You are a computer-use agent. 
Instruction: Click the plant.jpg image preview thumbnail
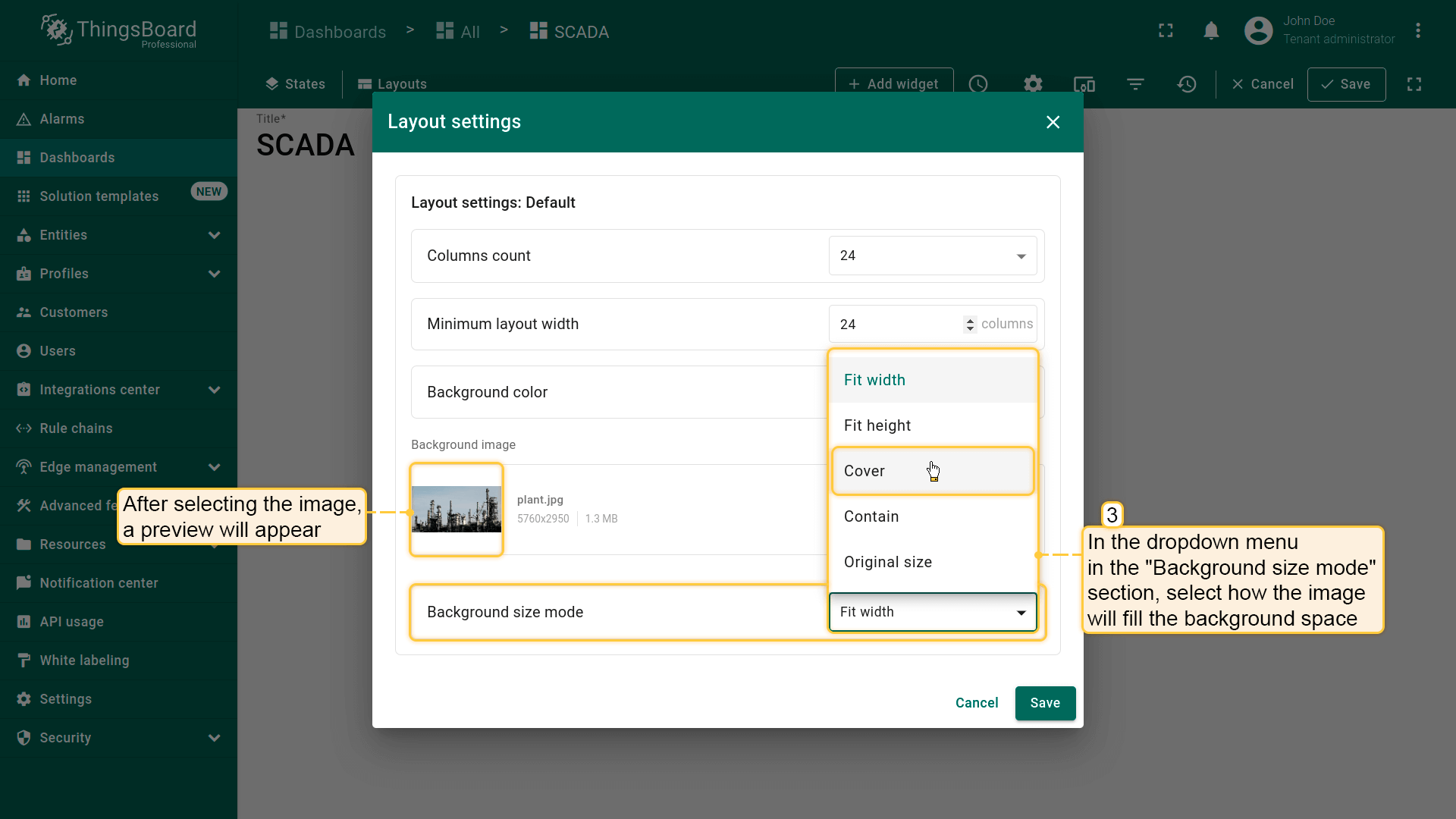pos(456,510)
